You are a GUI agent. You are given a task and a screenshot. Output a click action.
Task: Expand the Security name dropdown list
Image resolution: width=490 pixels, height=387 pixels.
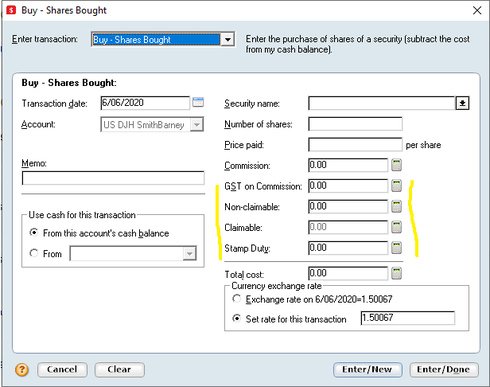pyautogui.click(x=462, y=103)
